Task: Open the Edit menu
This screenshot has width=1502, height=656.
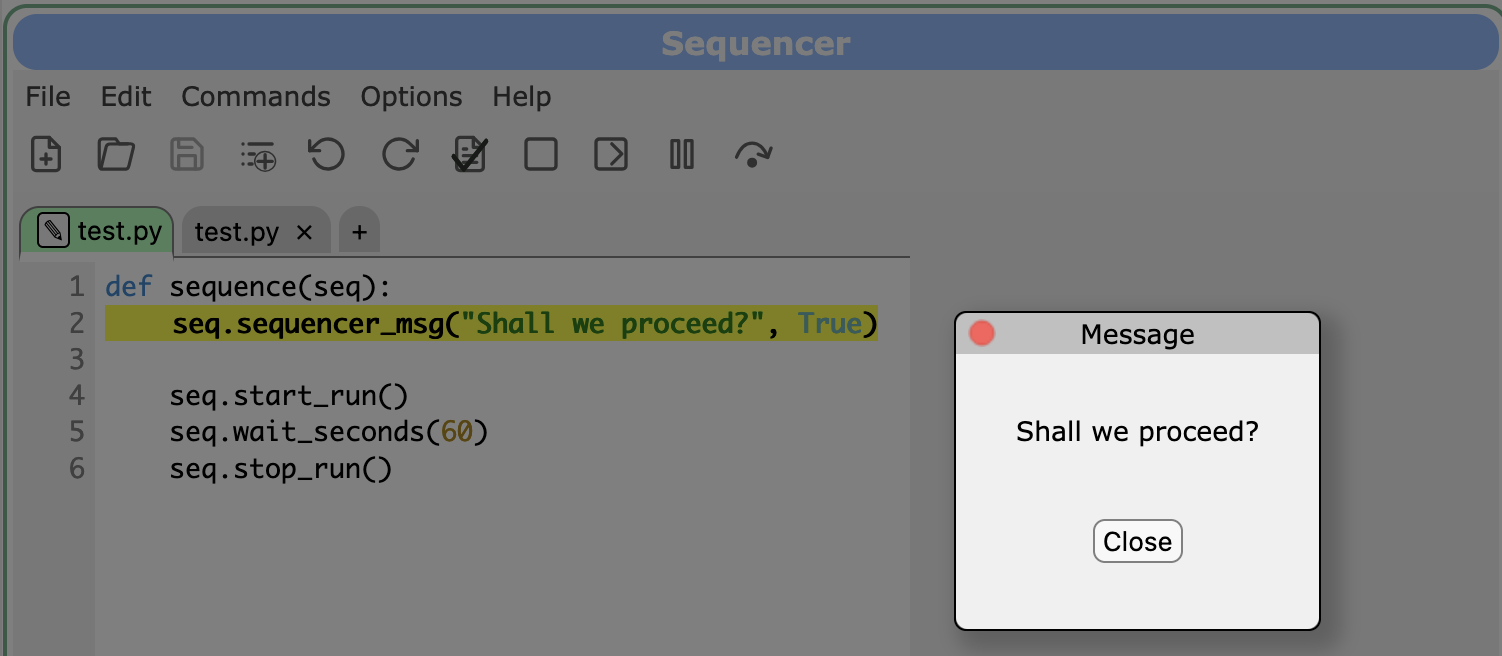Action: pyautogui.click(x=126, y=97)
